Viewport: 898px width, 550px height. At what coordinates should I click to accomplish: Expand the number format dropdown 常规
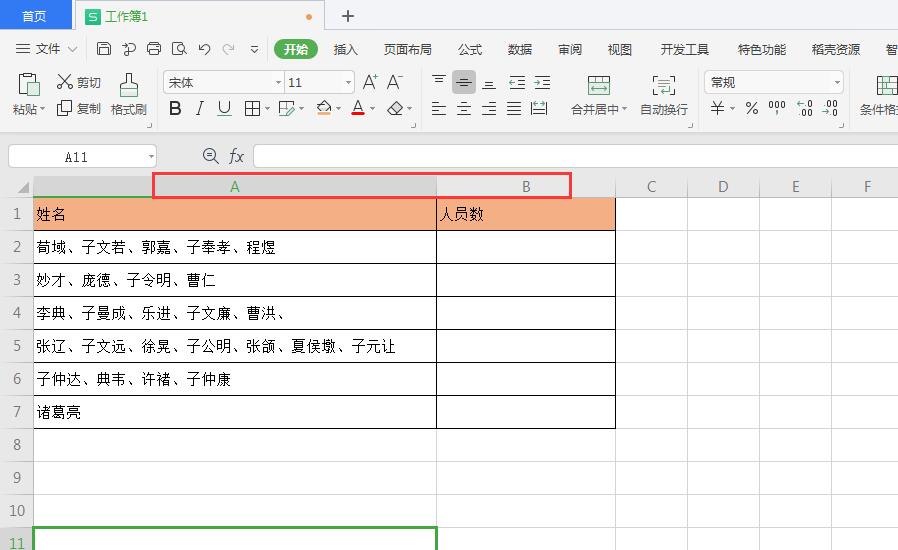point(837,82)
